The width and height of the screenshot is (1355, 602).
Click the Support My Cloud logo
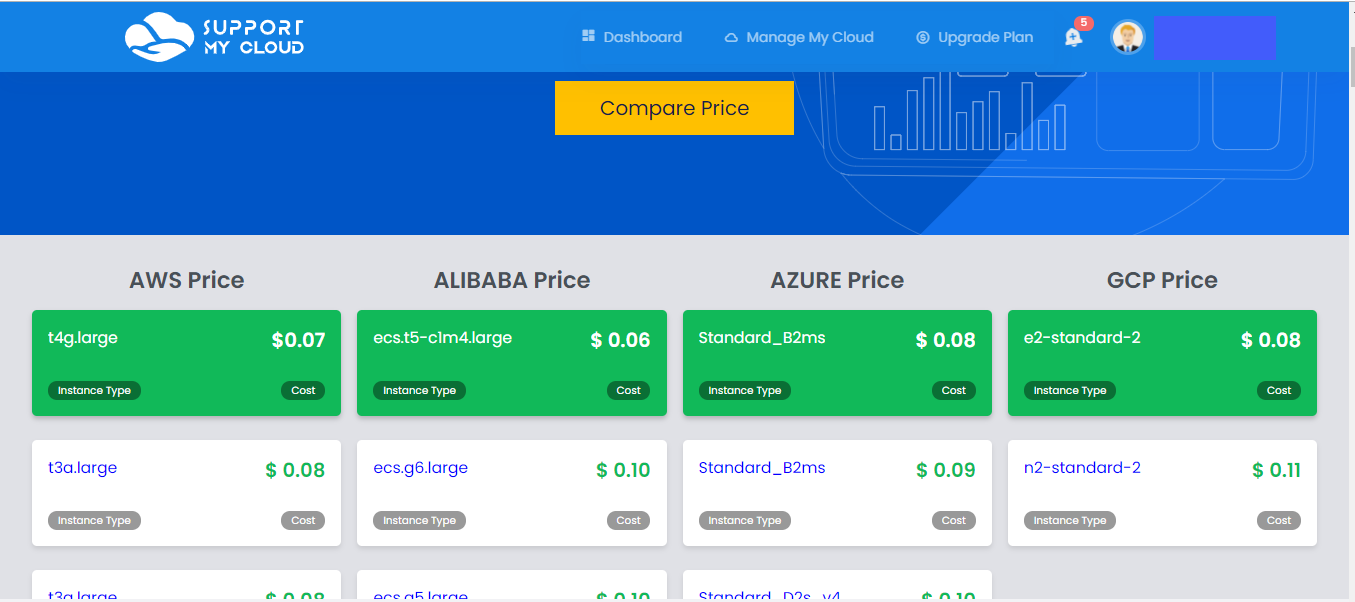[214, 36]
